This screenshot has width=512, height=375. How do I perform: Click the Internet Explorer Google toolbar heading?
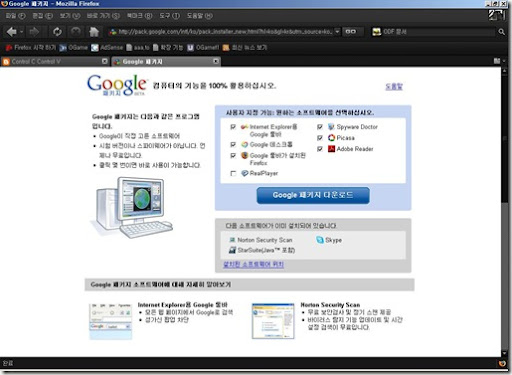coord(182,305)
